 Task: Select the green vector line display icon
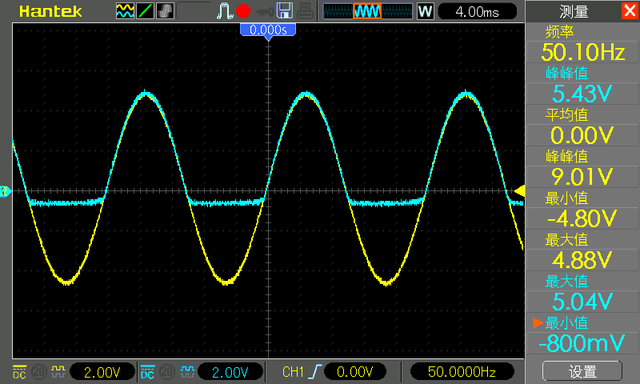[x=145, y=11]
